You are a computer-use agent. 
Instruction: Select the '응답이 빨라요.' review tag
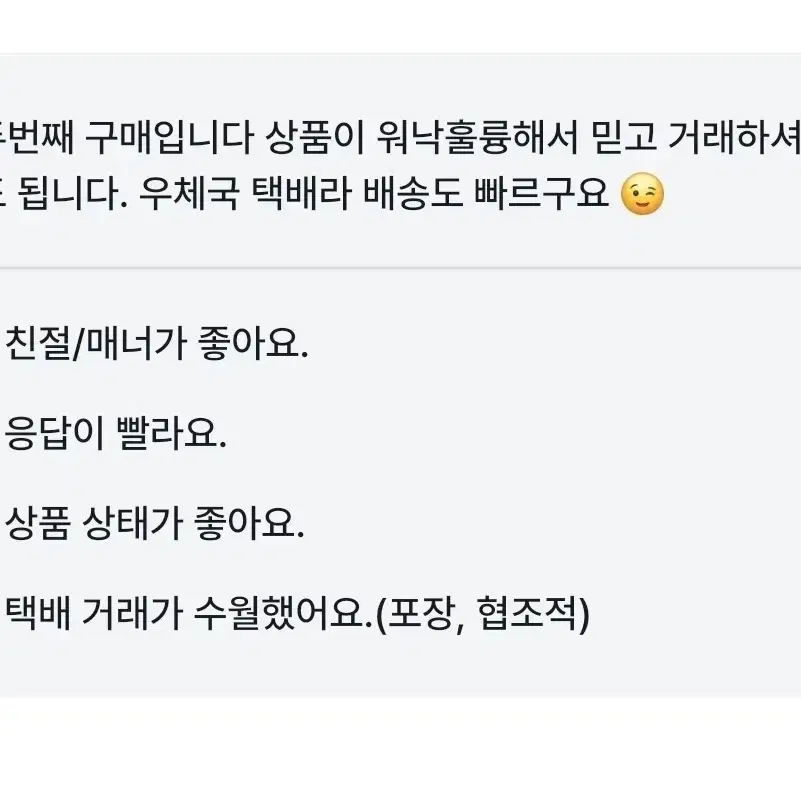[x=115, y=433]
